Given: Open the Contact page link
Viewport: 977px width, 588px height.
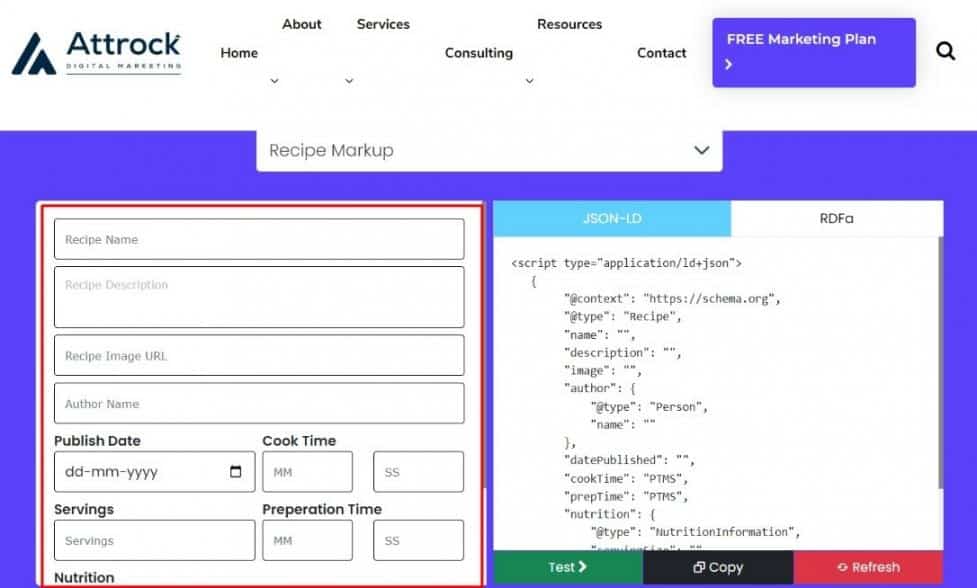Looking at the screenshot, I should tap(661, 53).
